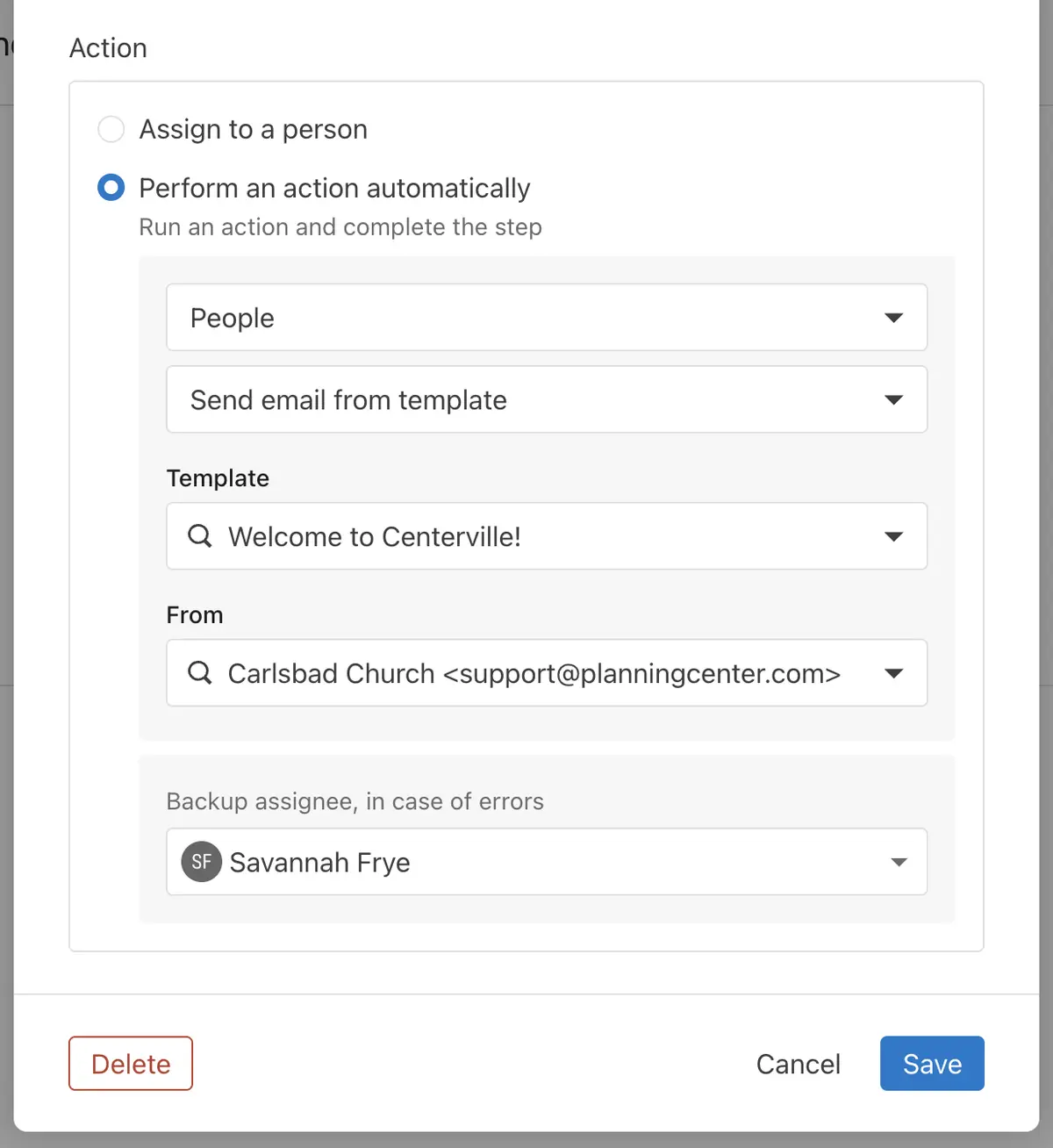Click the caret arrow on People dropdown
1053x1148 pixels.
pos(894,318)
